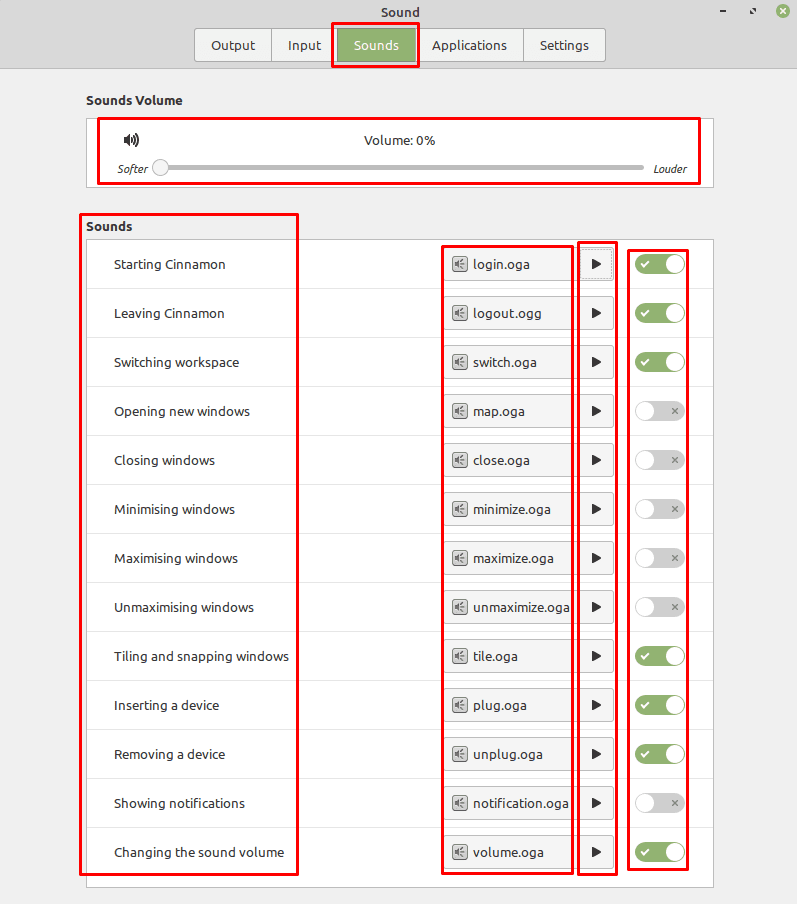
Task: Enable the Maximising windows sound
Action: tap(660, 558)
